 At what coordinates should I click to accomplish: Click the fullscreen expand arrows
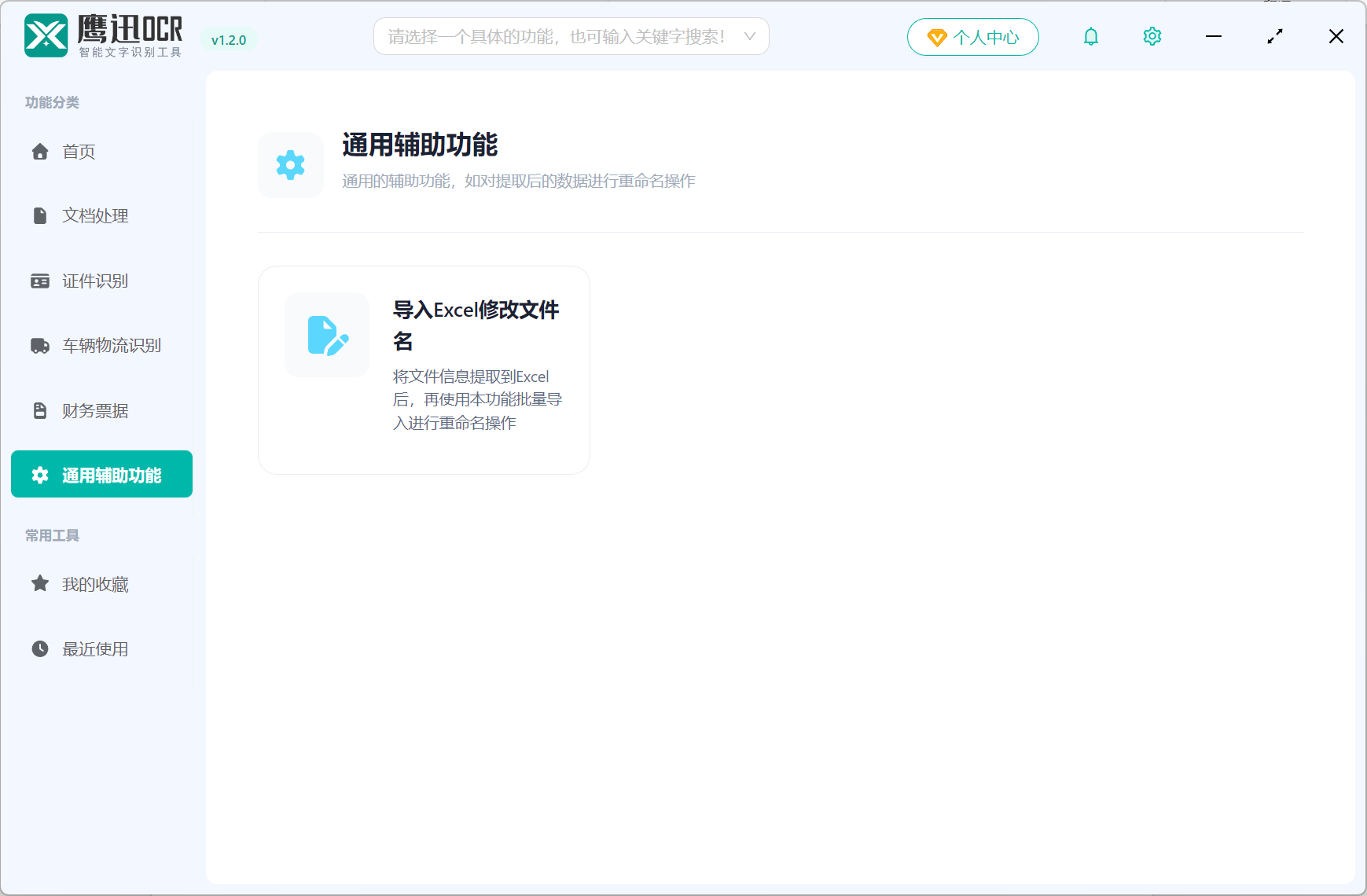point(1275,36)
